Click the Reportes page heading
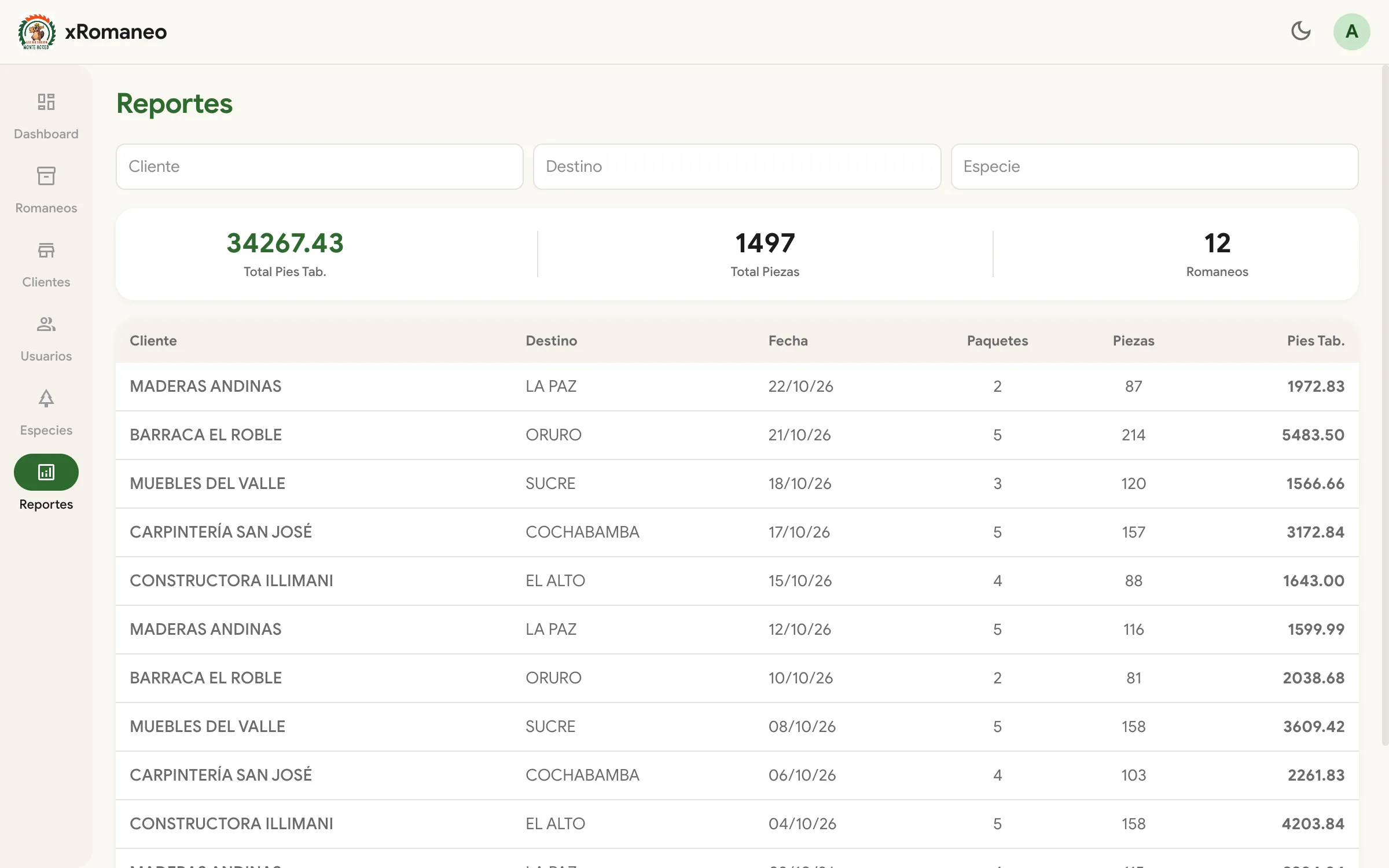Screen dimensions: 1389x868 coord(174,104)
